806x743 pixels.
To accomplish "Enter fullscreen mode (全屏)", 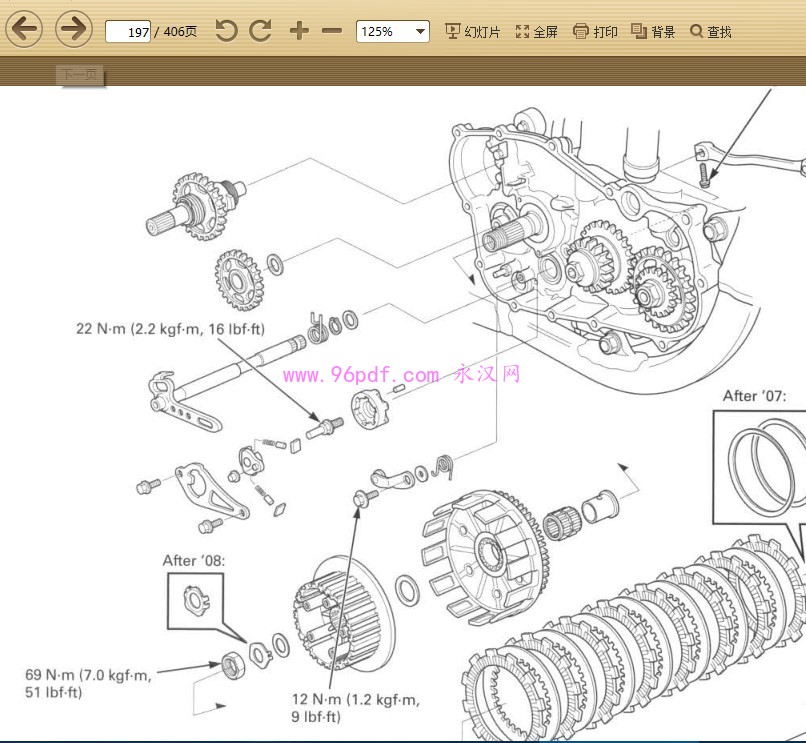I will pos(537,32).
